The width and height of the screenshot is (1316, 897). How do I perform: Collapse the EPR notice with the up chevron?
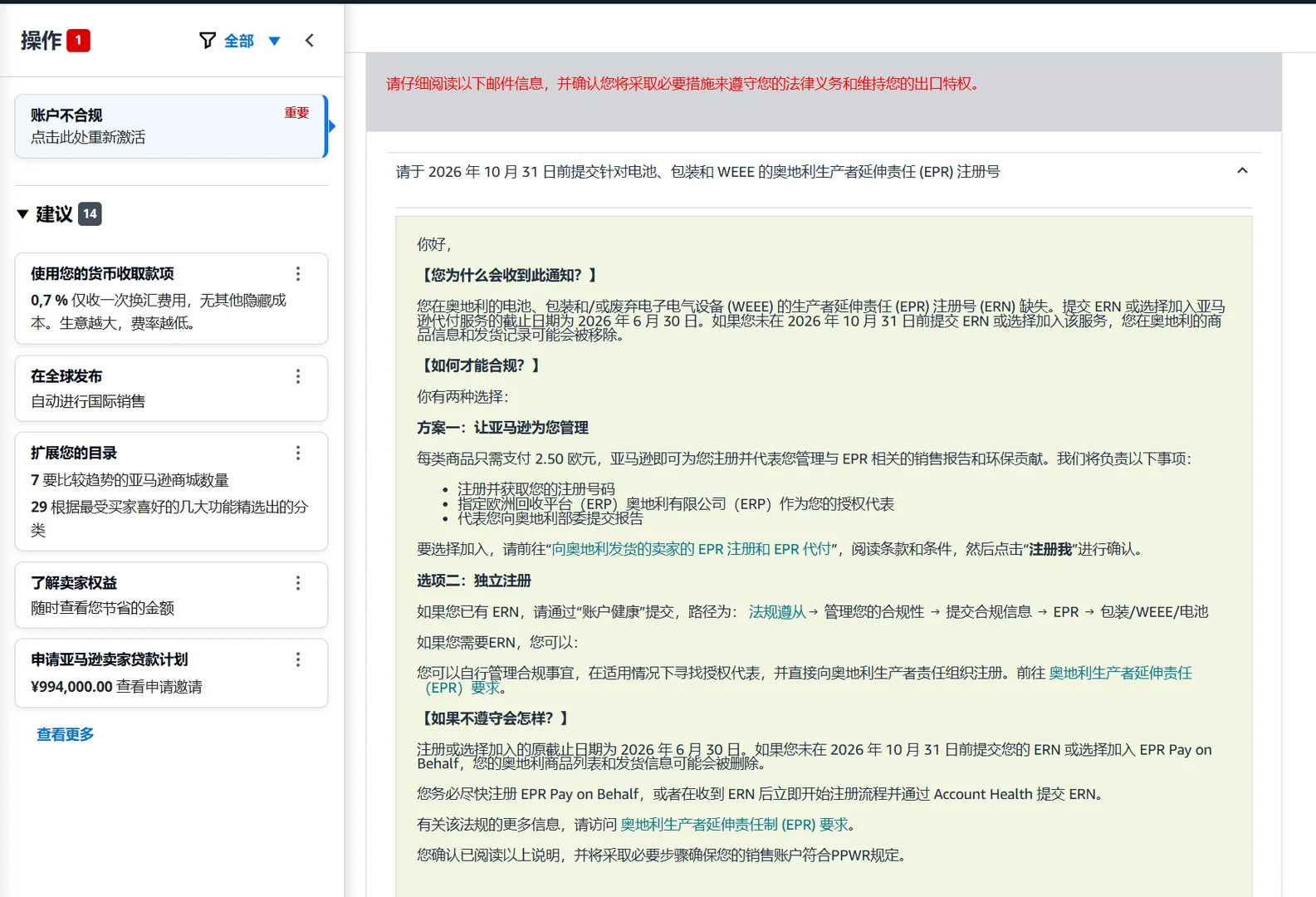(x=1242, y=171)
